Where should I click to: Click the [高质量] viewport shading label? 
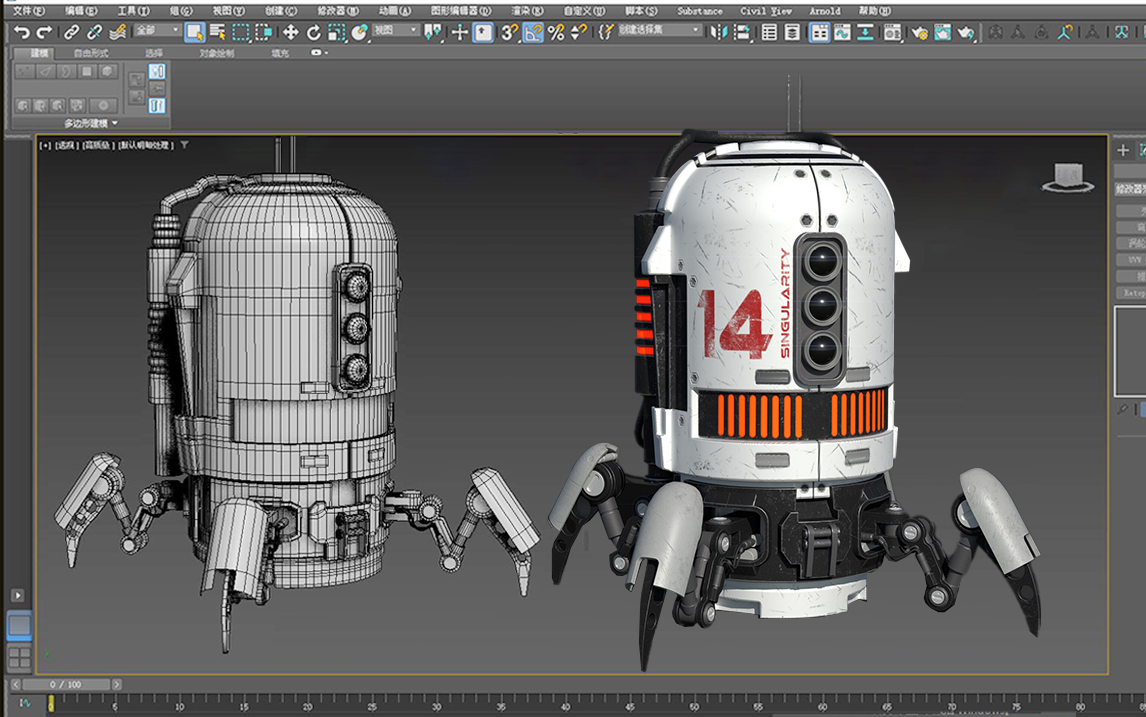[98, 145]
